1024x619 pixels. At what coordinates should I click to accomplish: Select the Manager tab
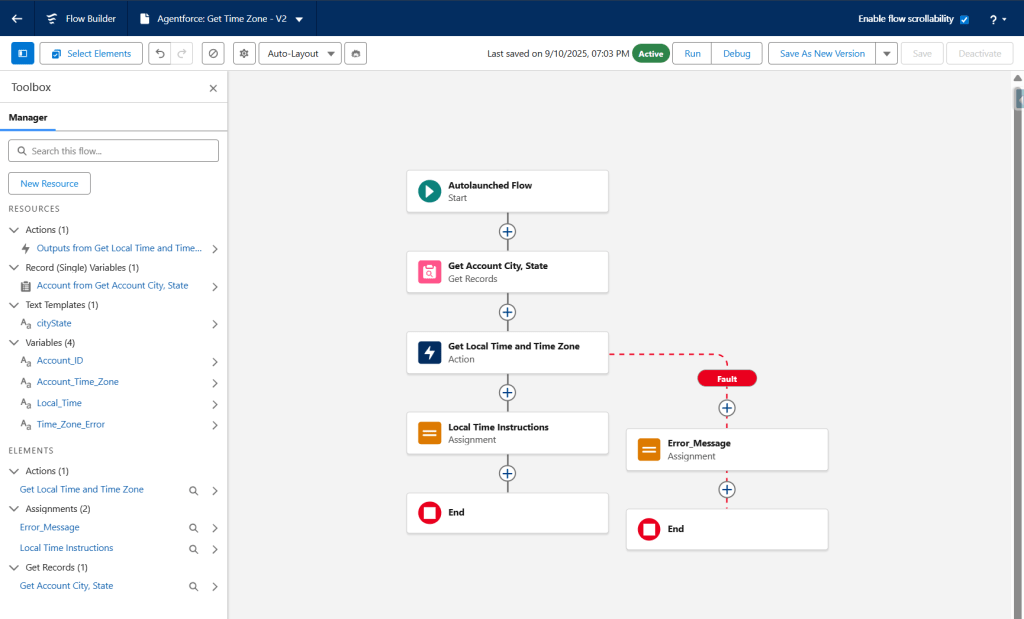(28, 118)
